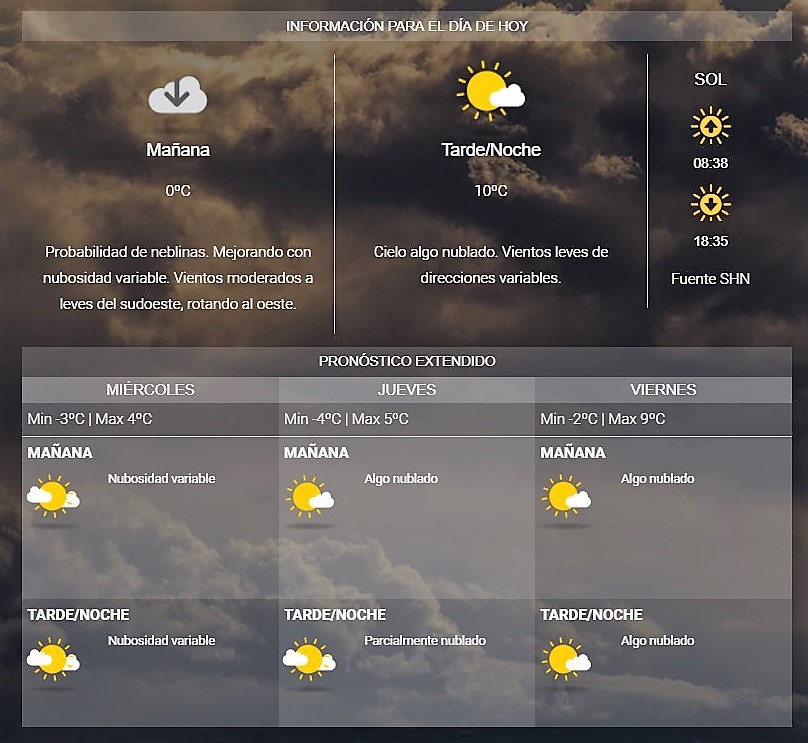The image size is (808, 743).
Task: Click TARDE/NOCHE label under Jueves
Action: [x=335, y=615]
